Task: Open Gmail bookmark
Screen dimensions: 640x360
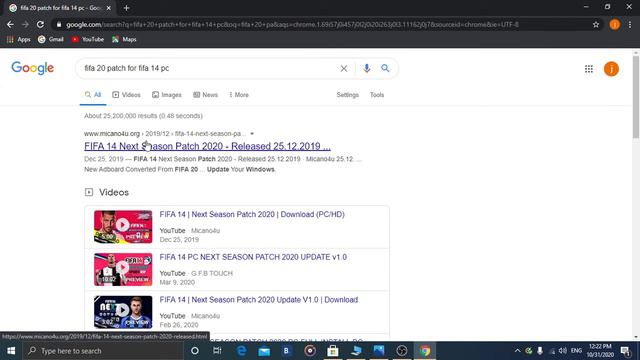Action: [x=51, y=39]
